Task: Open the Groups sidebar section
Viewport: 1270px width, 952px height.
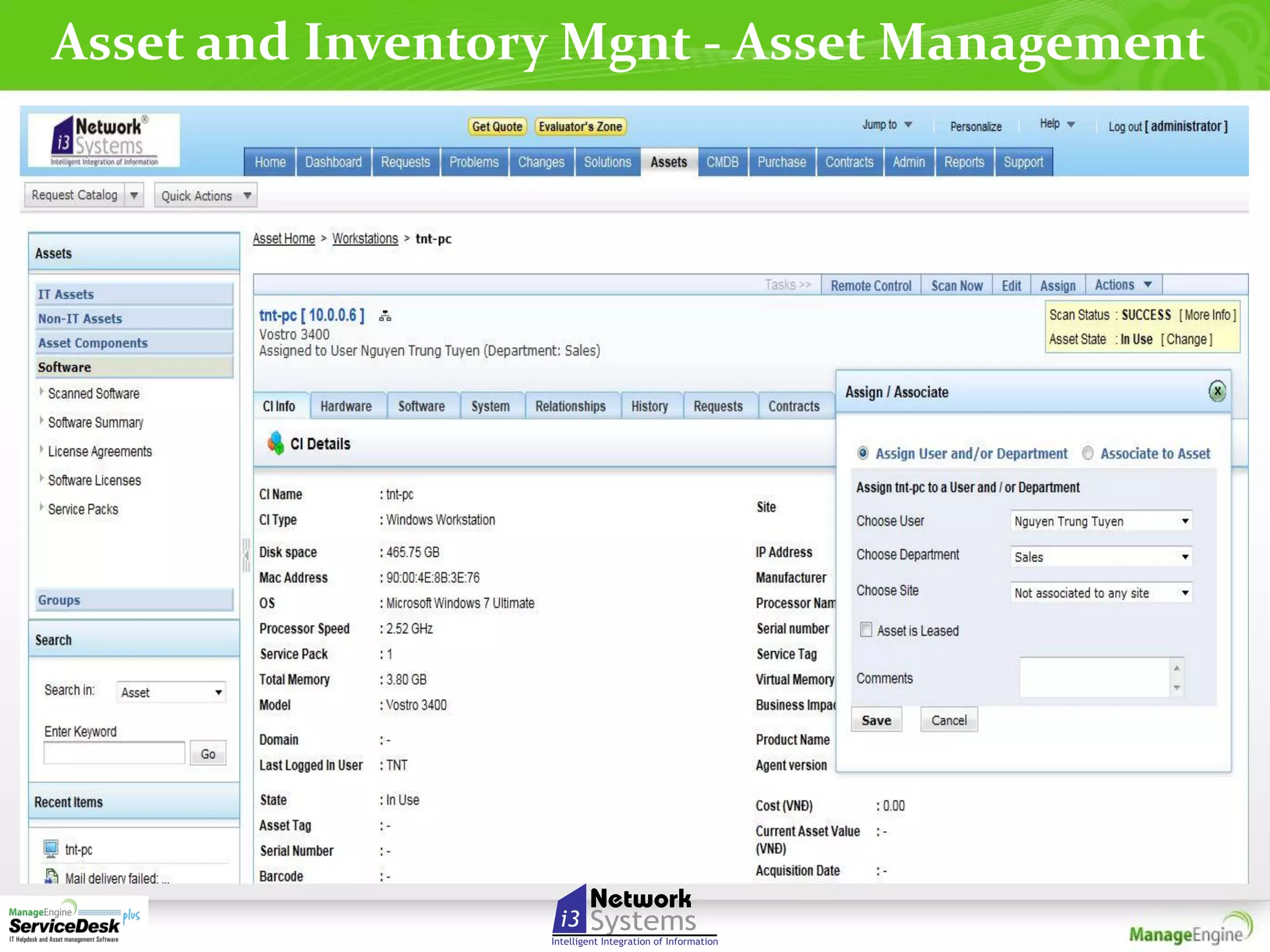Action: pyautogui.click(x=135, y=600)
